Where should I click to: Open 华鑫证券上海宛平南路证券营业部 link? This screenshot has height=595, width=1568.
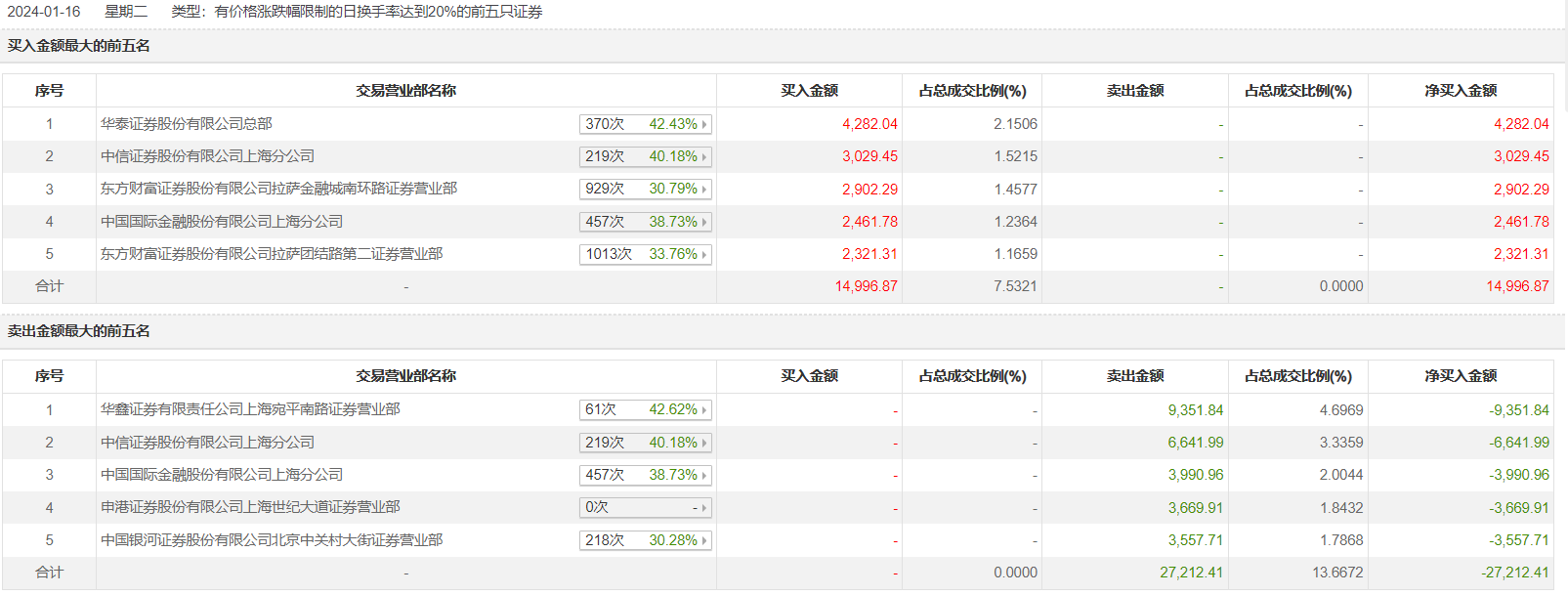[250, 409]
